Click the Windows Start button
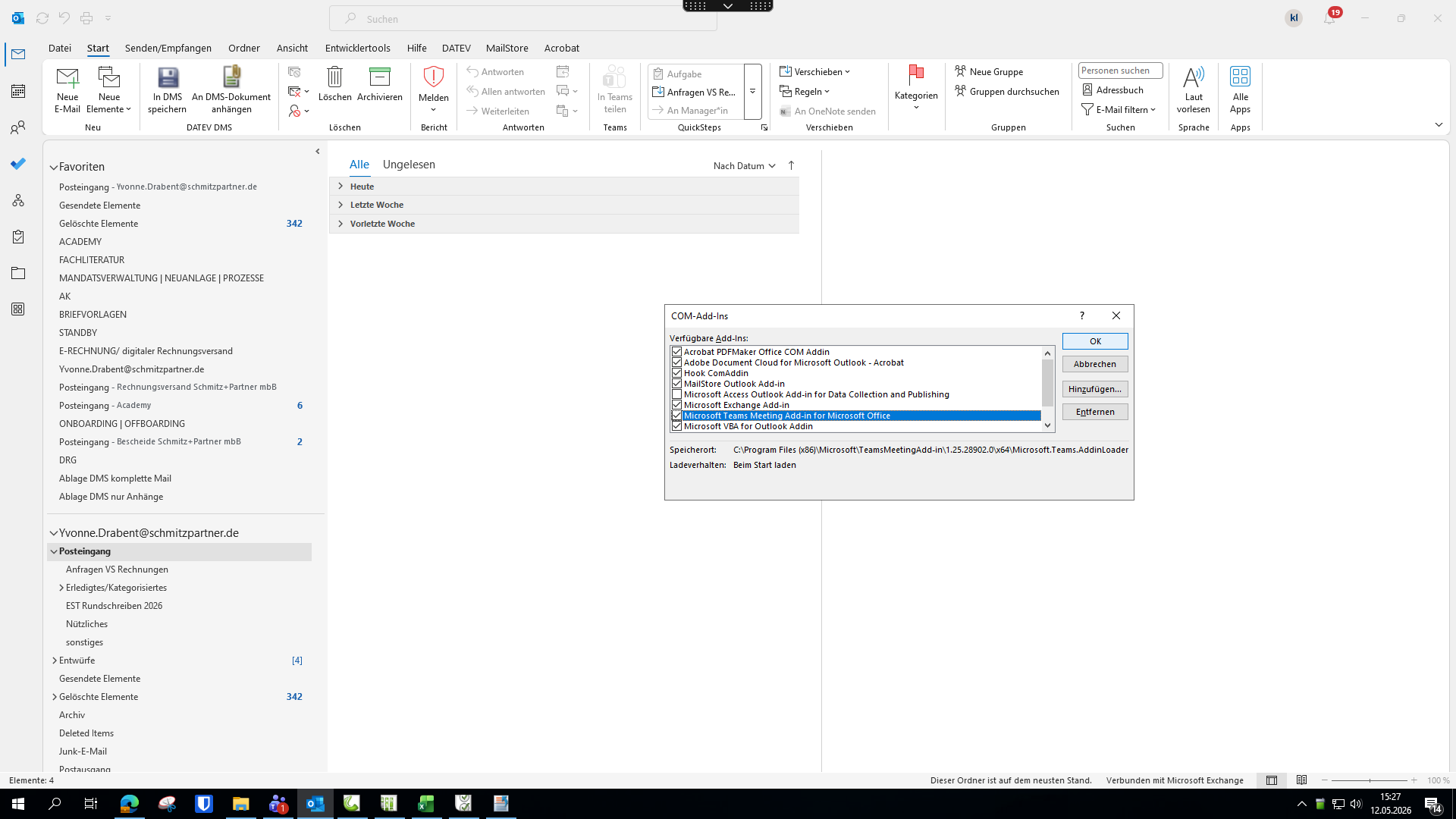 pos(18,804)
